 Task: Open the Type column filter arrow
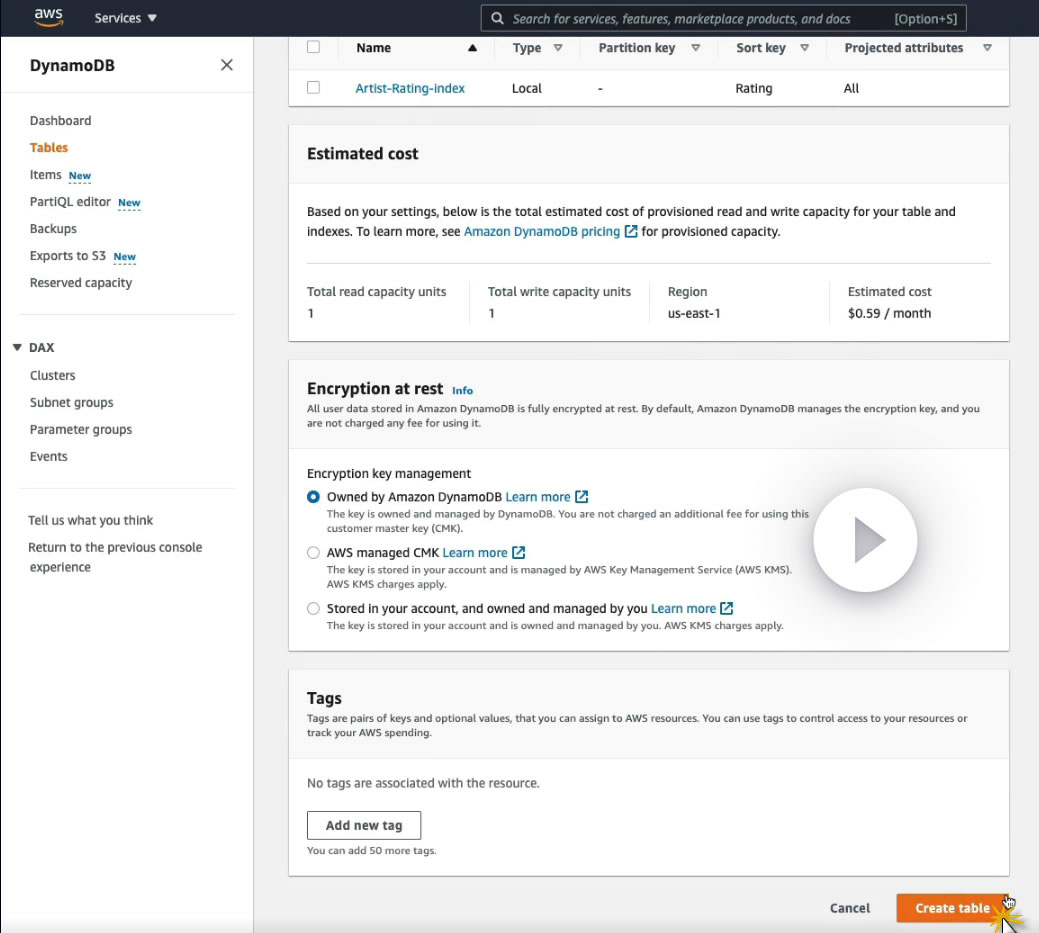[558, 48]
